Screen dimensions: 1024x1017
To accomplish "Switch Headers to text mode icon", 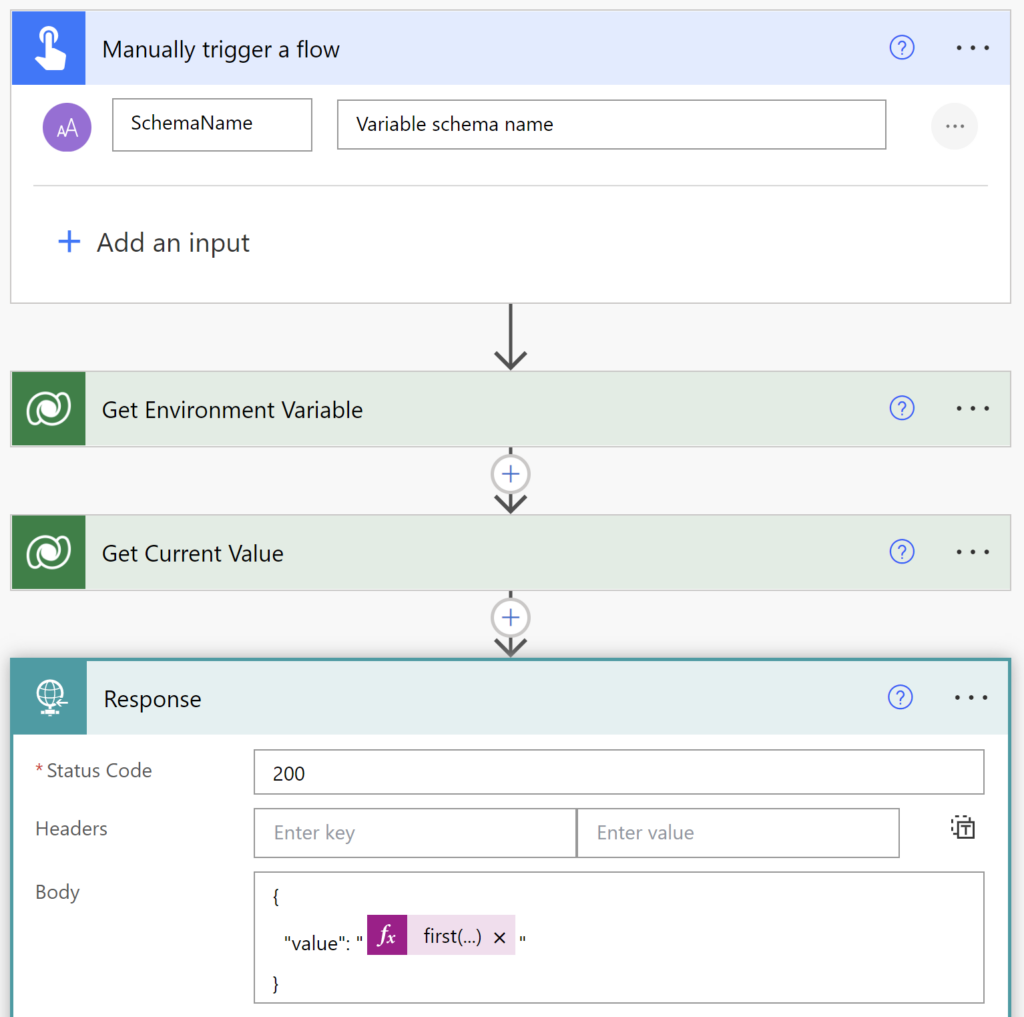I will [x=963, y=828].
